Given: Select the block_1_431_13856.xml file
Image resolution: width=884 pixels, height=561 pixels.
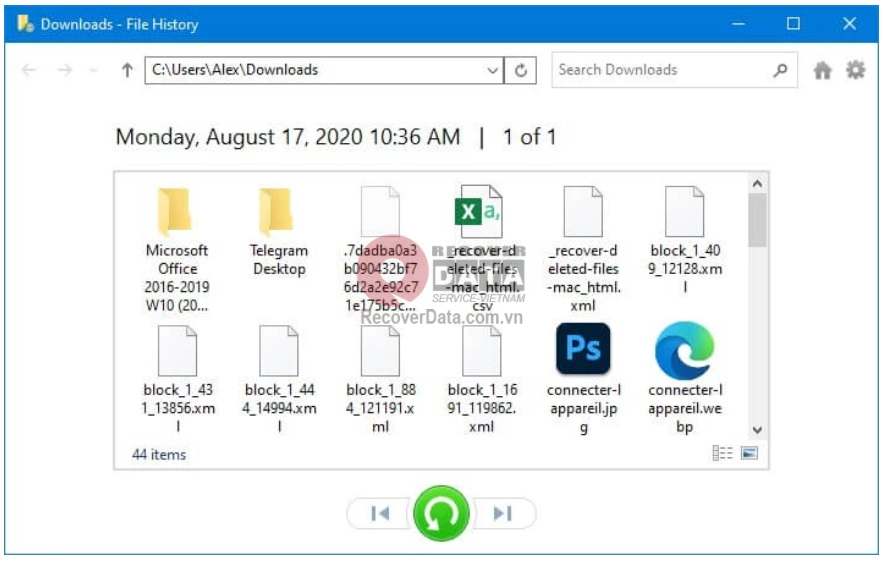Looking at the screenshot, I should click(x=178, y=379).
